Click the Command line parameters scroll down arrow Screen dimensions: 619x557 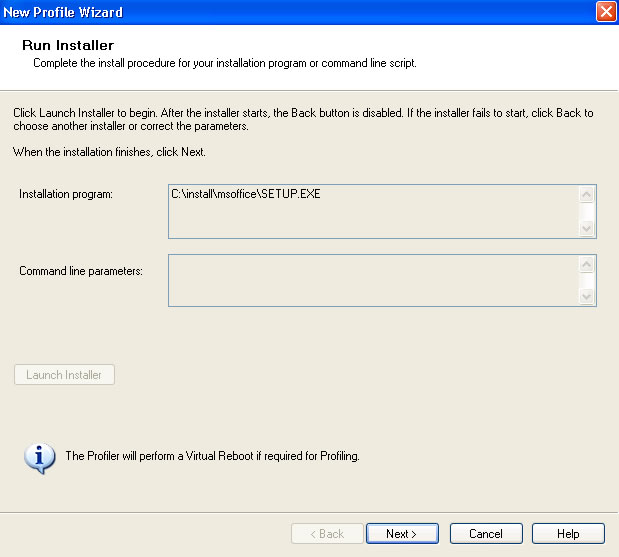(586, 296)
